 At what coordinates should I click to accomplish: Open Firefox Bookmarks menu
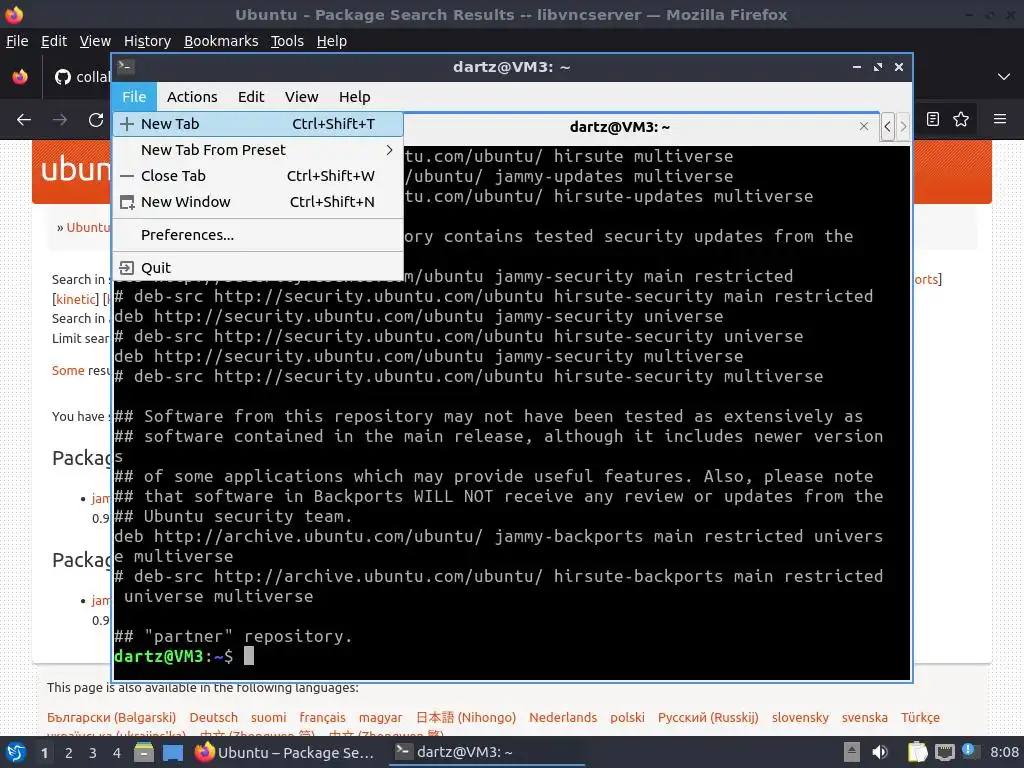(221, 41)
